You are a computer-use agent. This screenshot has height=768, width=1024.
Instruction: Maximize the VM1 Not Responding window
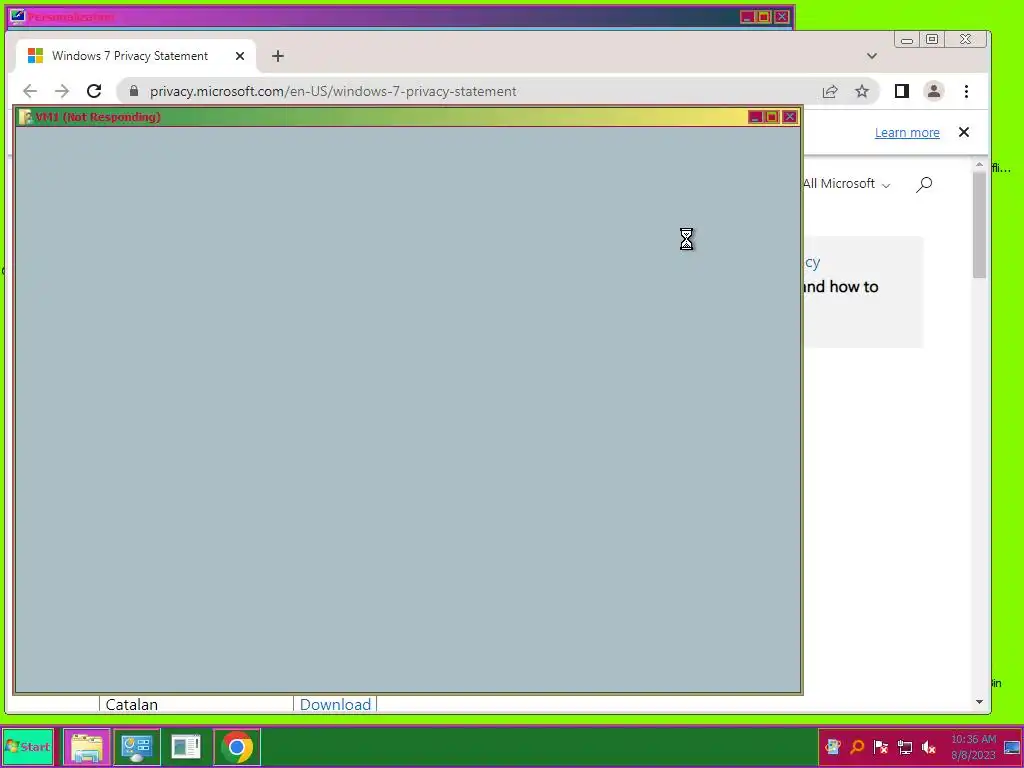point(772,117)
